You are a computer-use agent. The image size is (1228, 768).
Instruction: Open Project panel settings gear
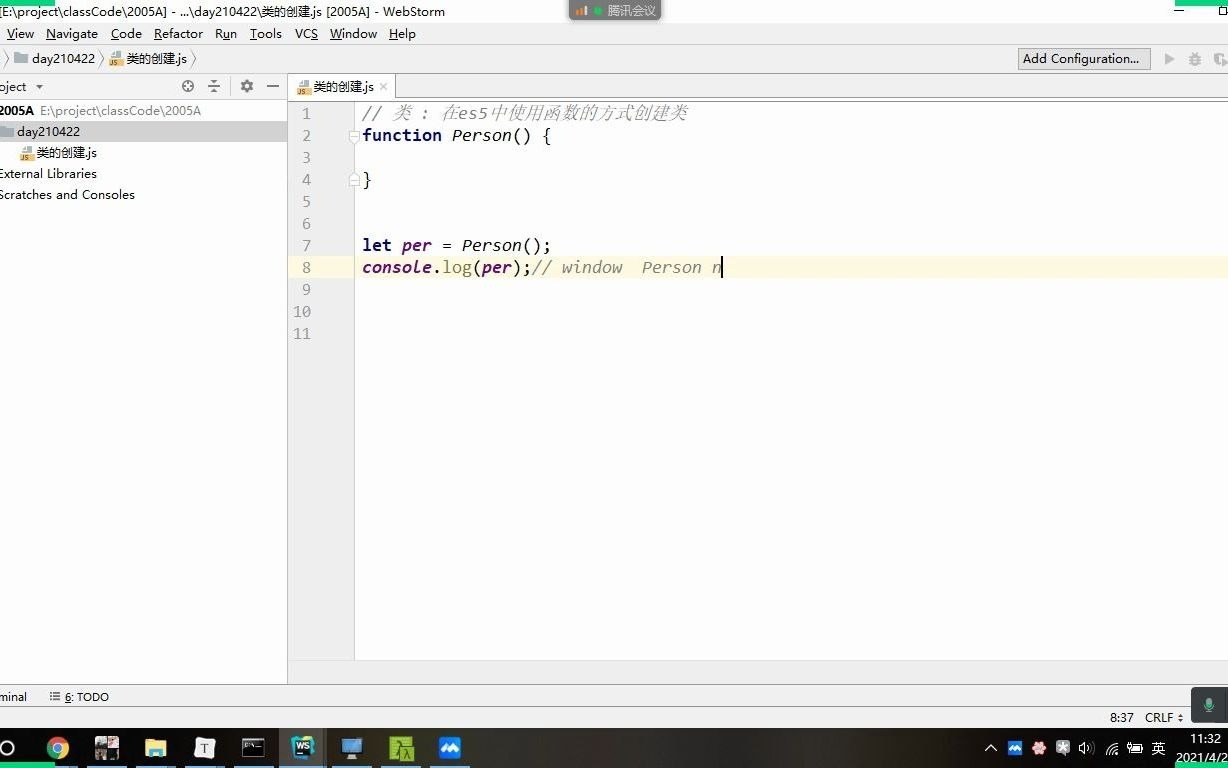(x=246, y=86)
